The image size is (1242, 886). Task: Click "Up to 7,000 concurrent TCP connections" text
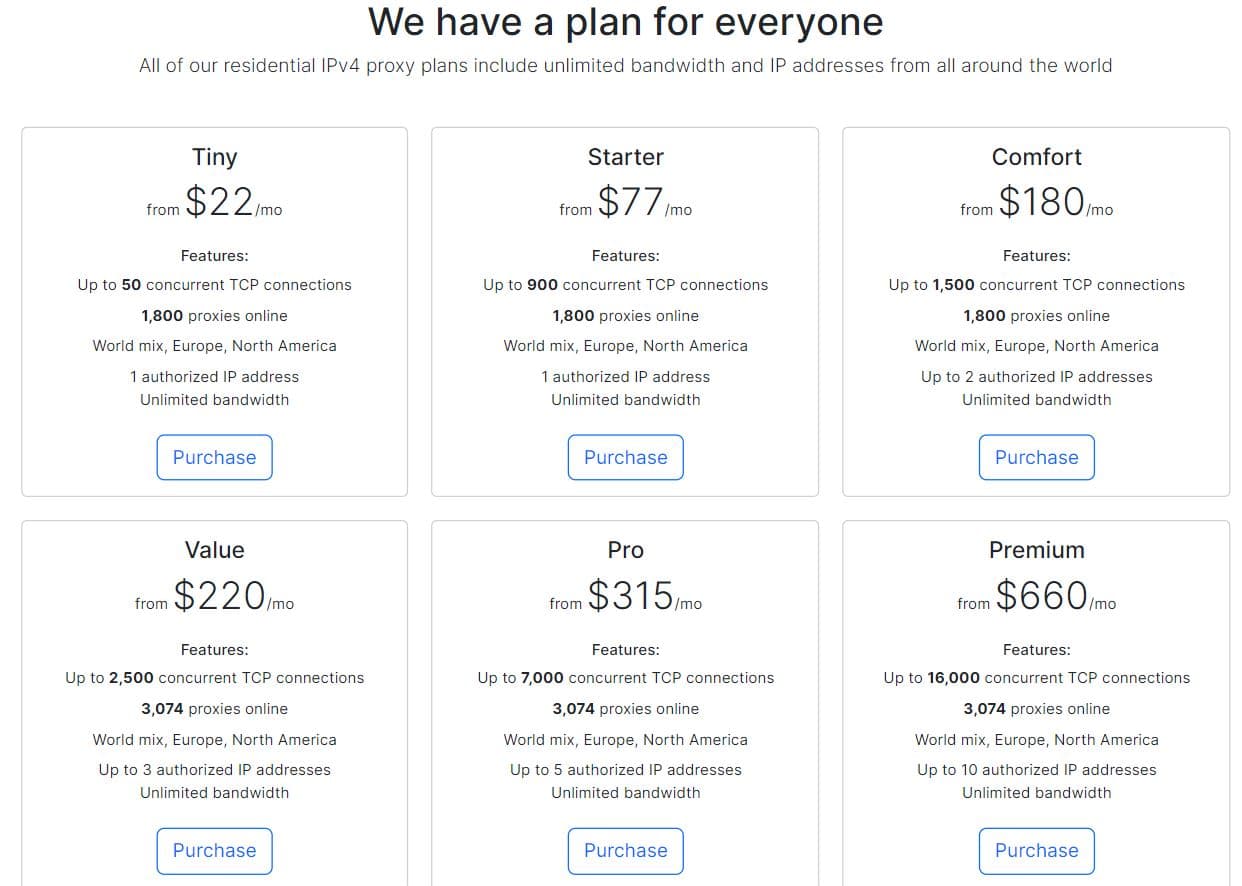pos(625,678)
